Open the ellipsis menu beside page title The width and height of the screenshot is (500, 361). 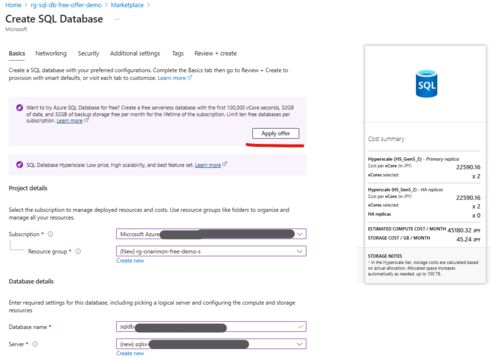[x=117, y=19]
